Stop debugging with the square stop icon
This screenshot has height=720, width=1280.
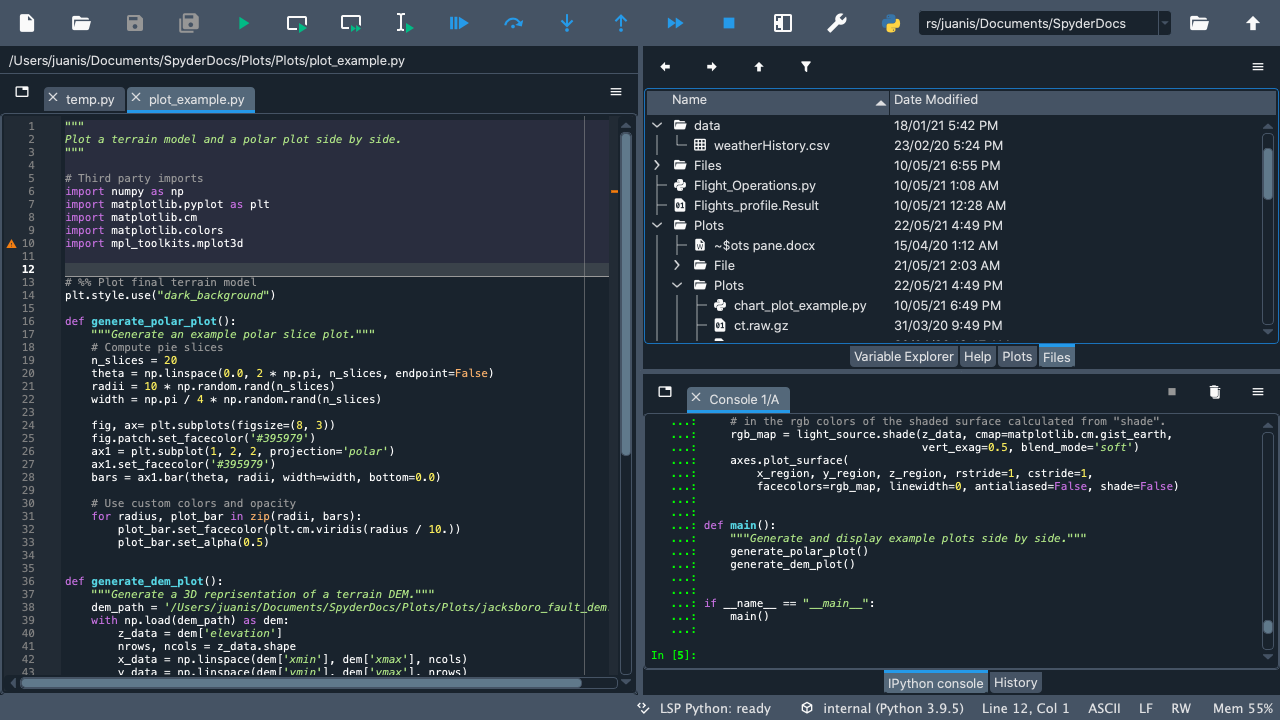click(729, 23)
